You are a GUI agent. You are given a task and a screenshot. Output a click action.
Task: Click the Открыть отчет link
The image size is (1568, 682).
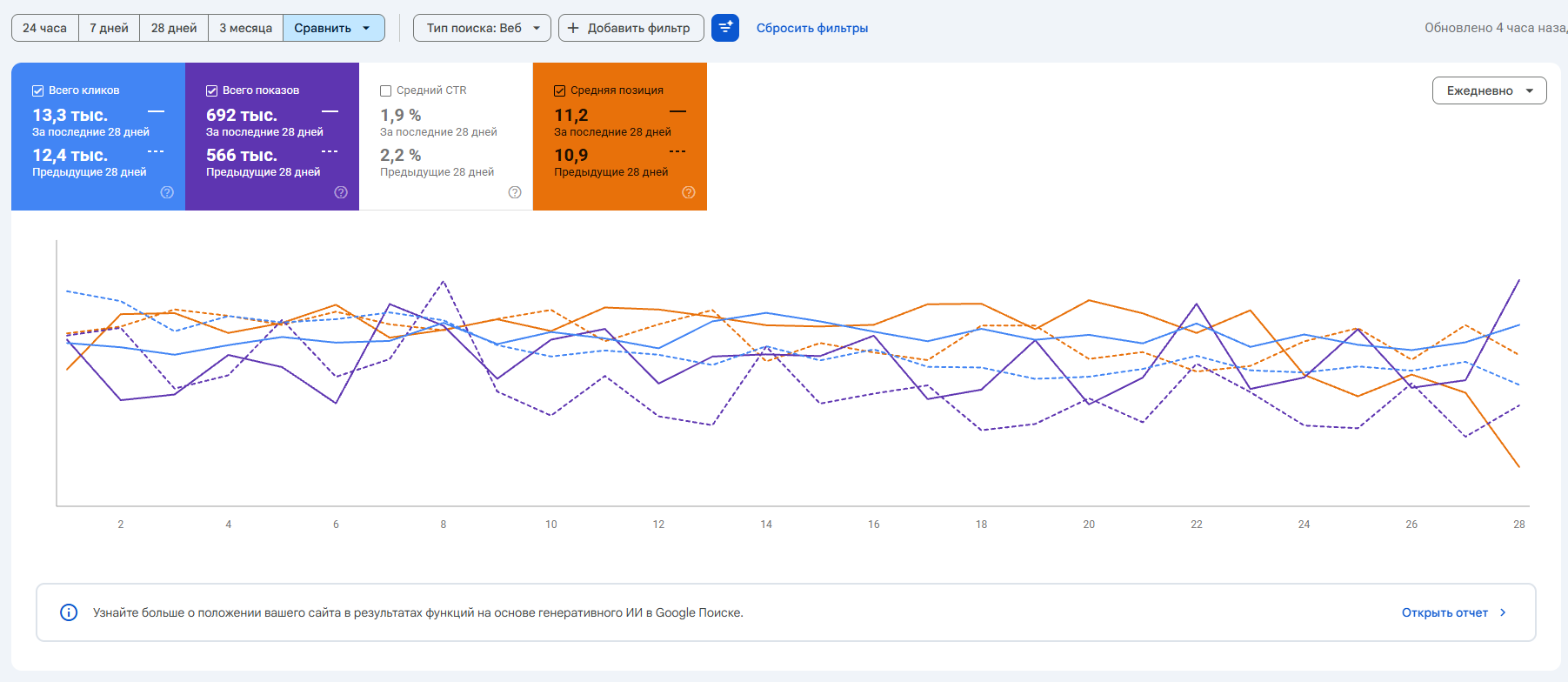point(1445,612)
